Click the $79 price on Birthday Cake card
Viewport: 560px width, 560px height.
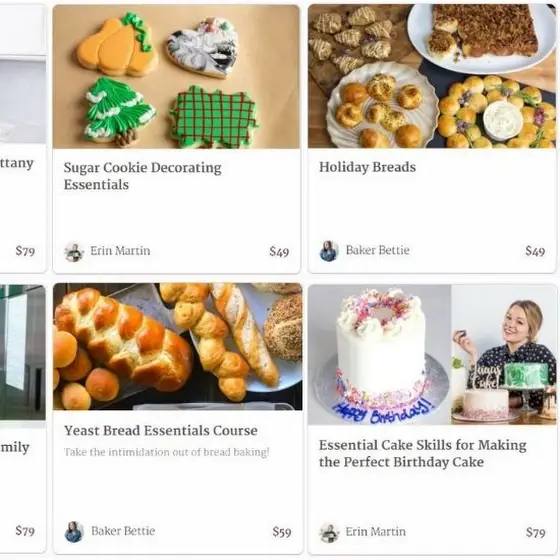coord(536,532)
